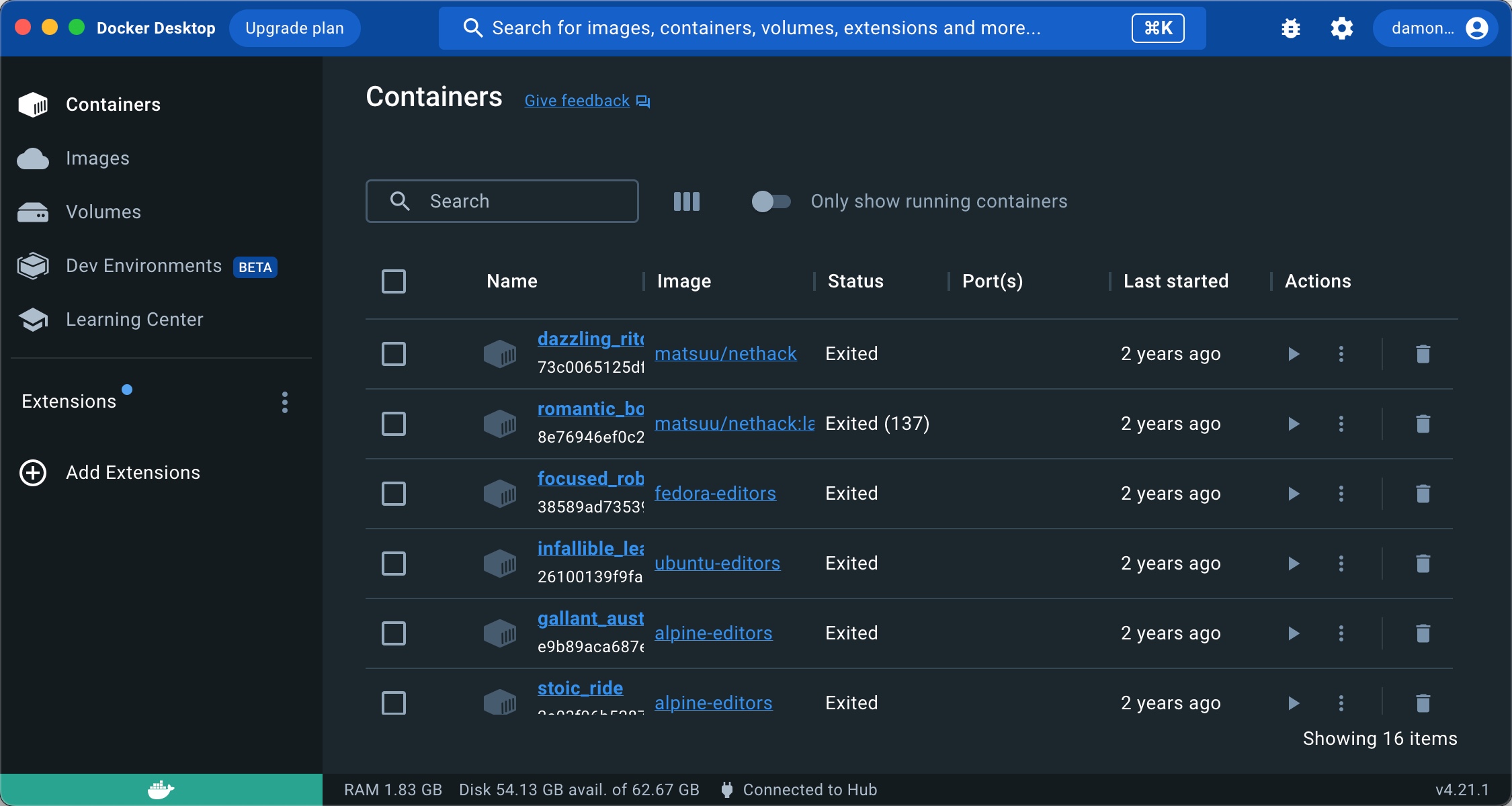
Task: Delete the gallant_aust container
Action: 1423,633
